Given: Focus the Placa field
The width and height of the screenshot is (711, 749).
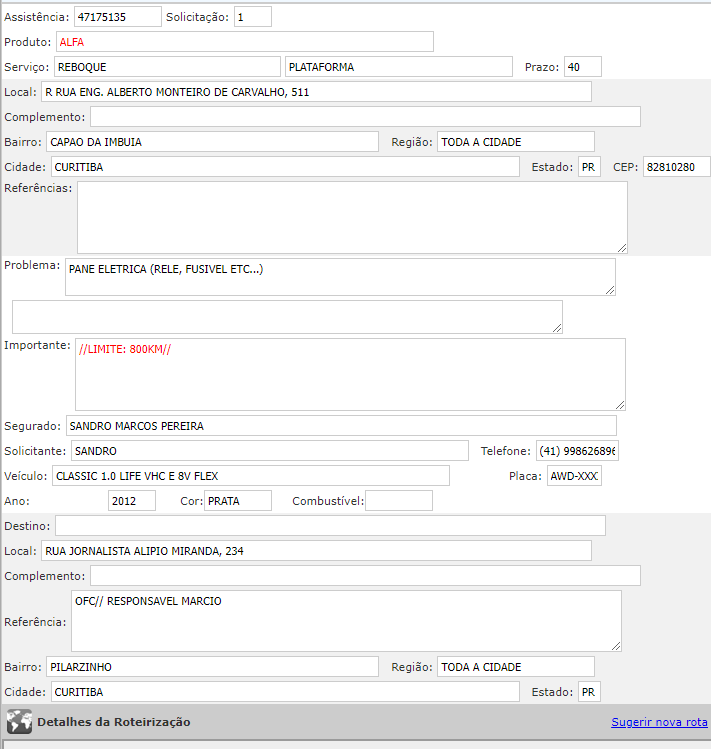Looking at the screenshot, I should (x=574, y=476).
